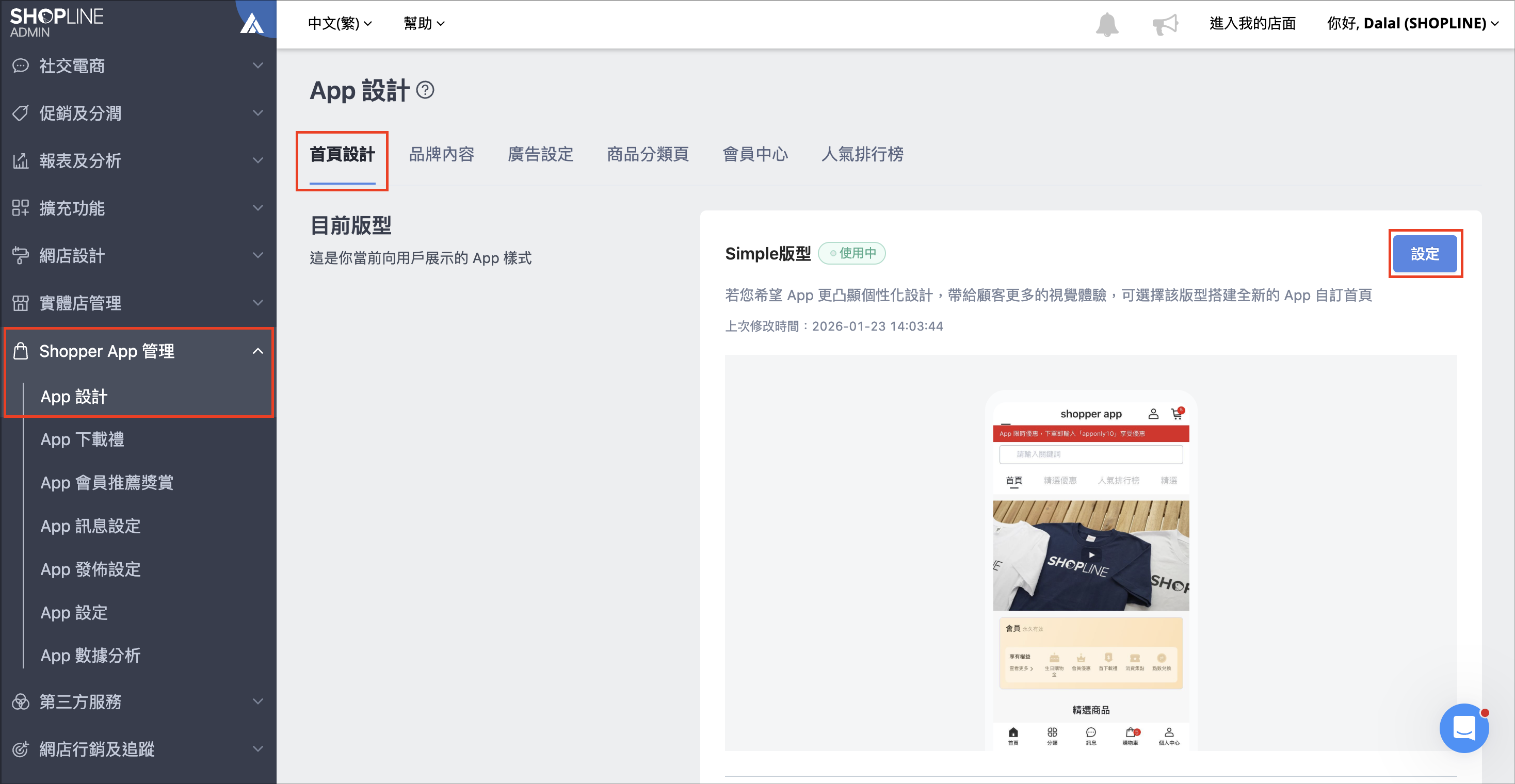
Task: Click the preview's bottom 購物車 icon
Action: (x=1131, y=736)
